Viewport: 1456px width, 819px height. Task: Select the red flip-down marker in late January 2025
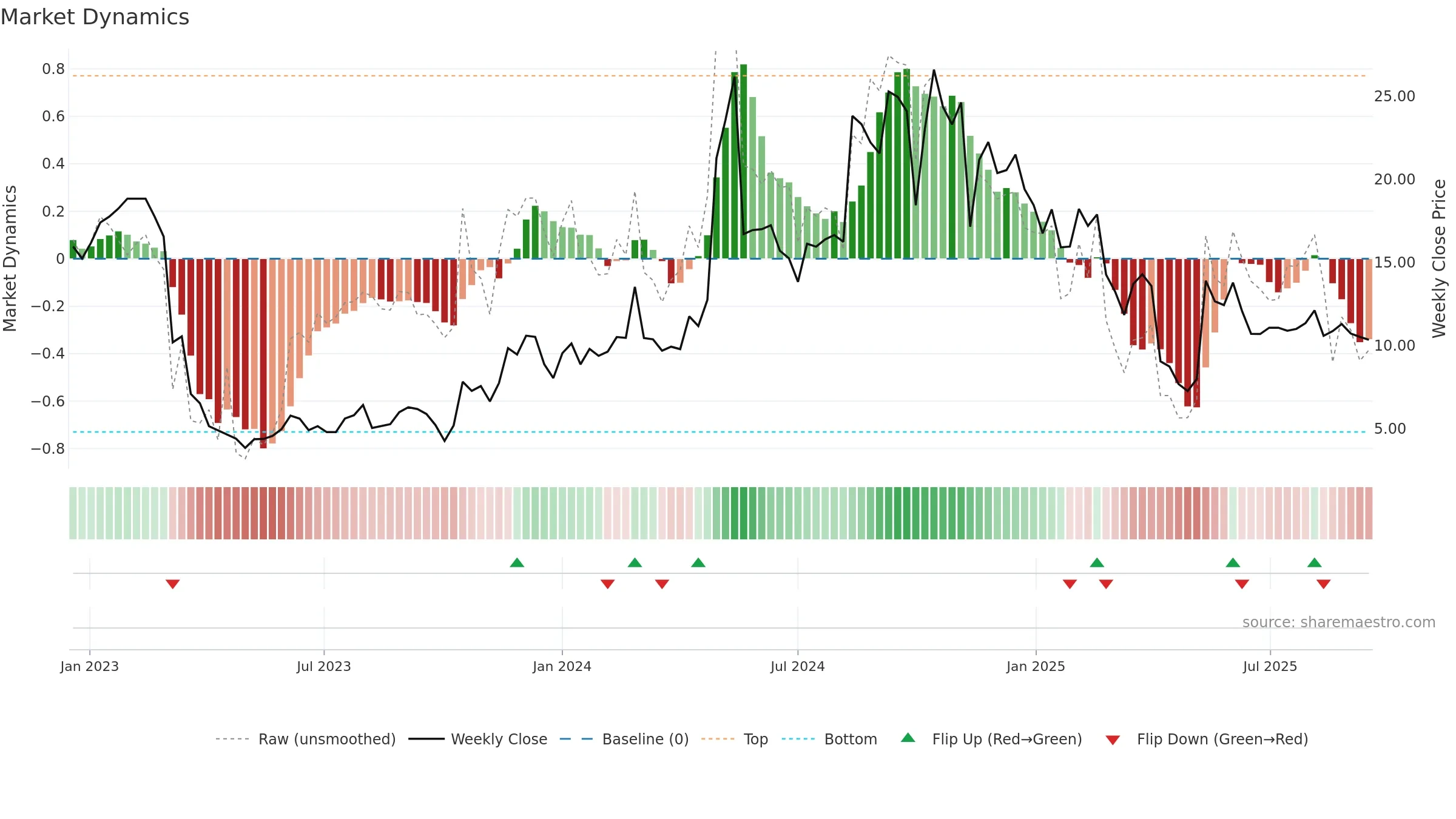click(1070, 584)
